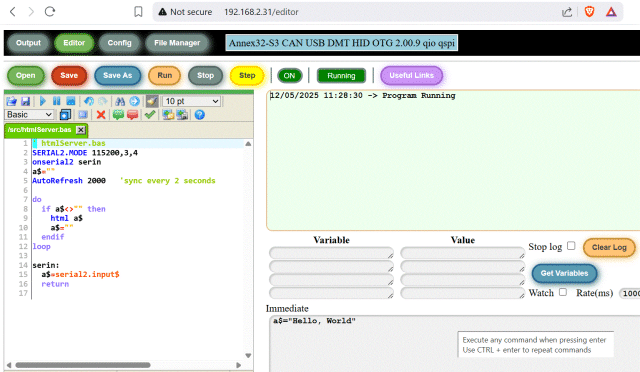The width and height of the screenshot is (640, 372).
Task: Open the Useful Links button
Action: click(x=411, y=76)
